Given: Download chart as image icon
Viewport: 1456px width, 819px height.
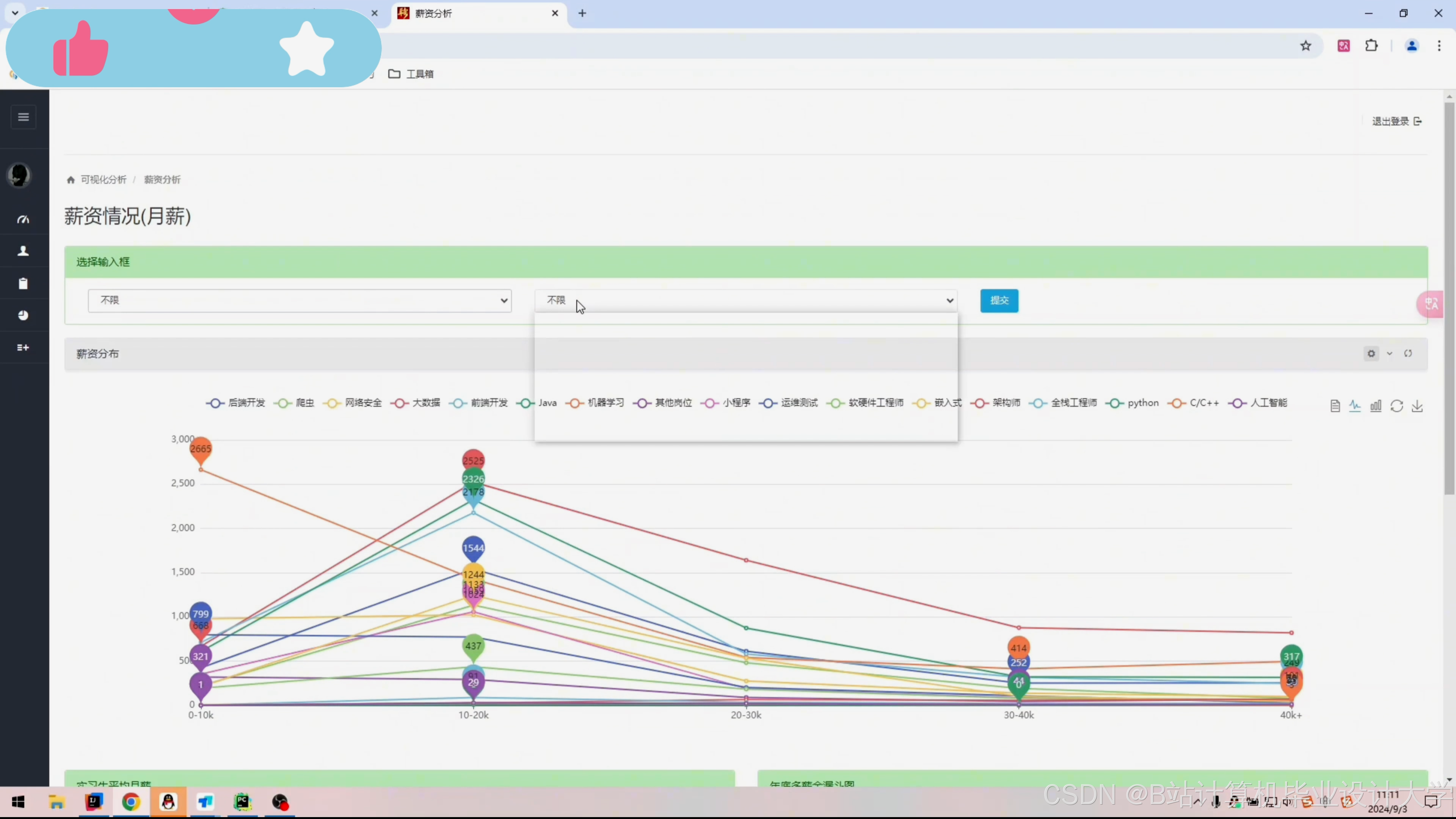Looking at the screenshot, I should (1417, 406).
